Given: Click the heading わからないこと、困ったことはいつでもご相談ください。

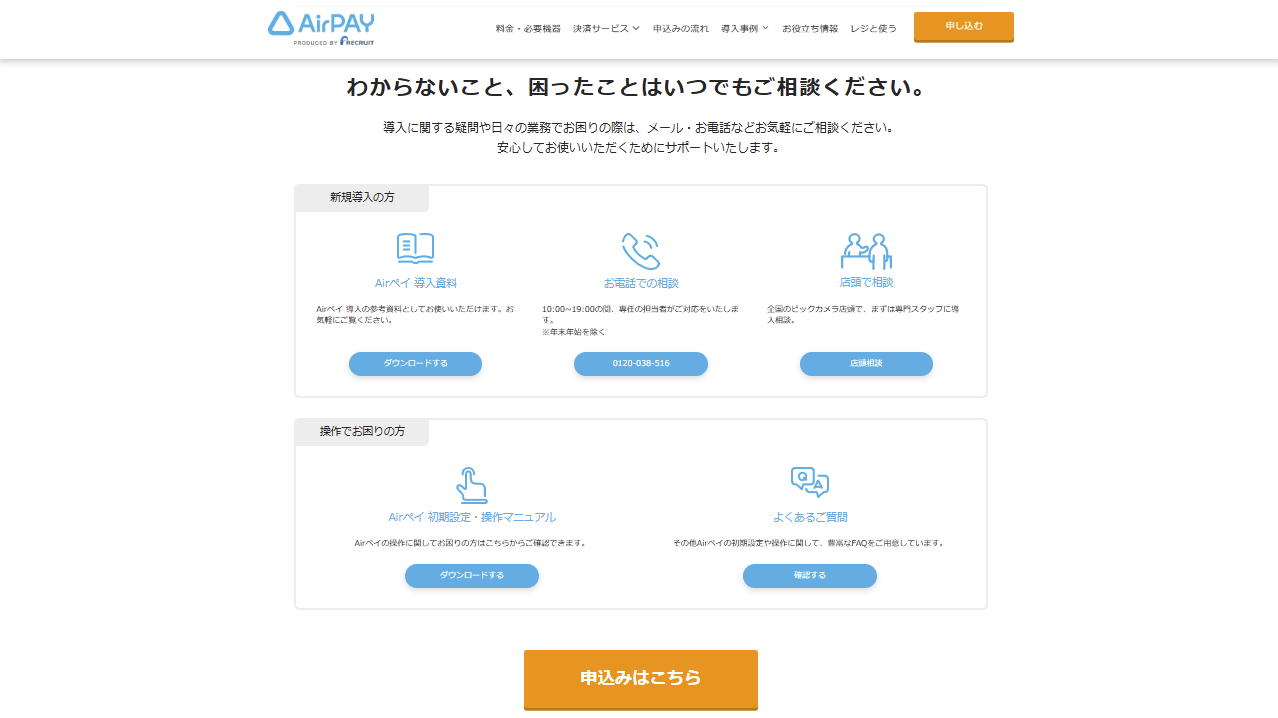Looking at the screenshot, I should click(639, 87).
